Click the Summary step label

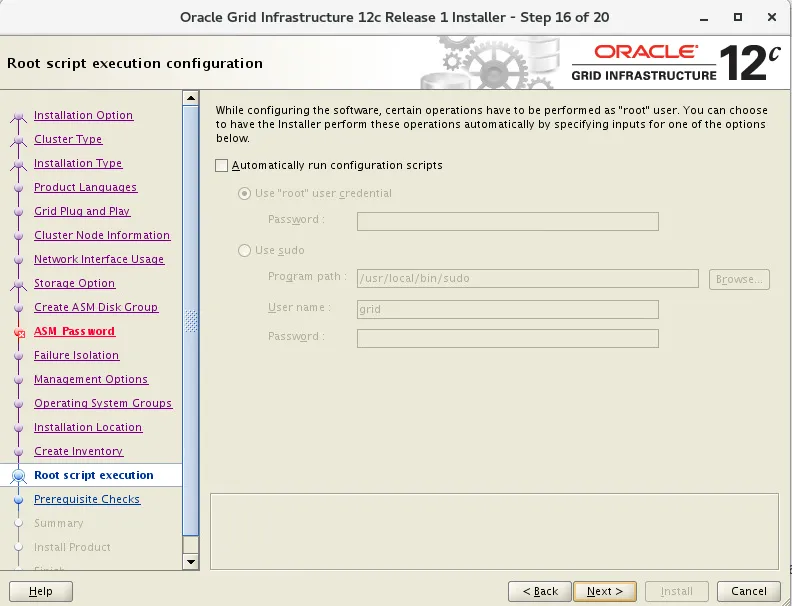(59, 523)
